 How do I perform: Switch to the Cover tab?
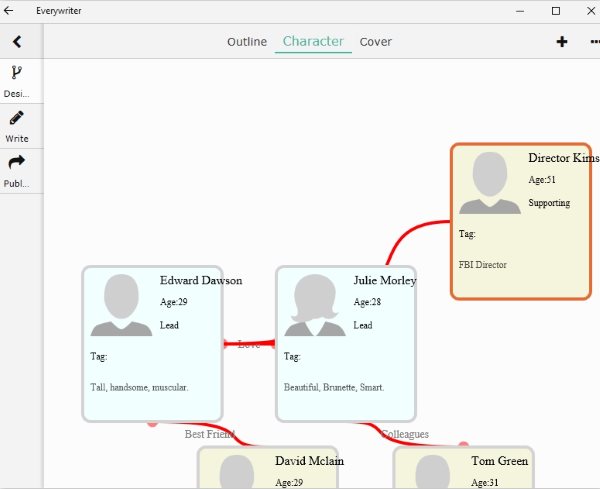click(x=376, y=42)
